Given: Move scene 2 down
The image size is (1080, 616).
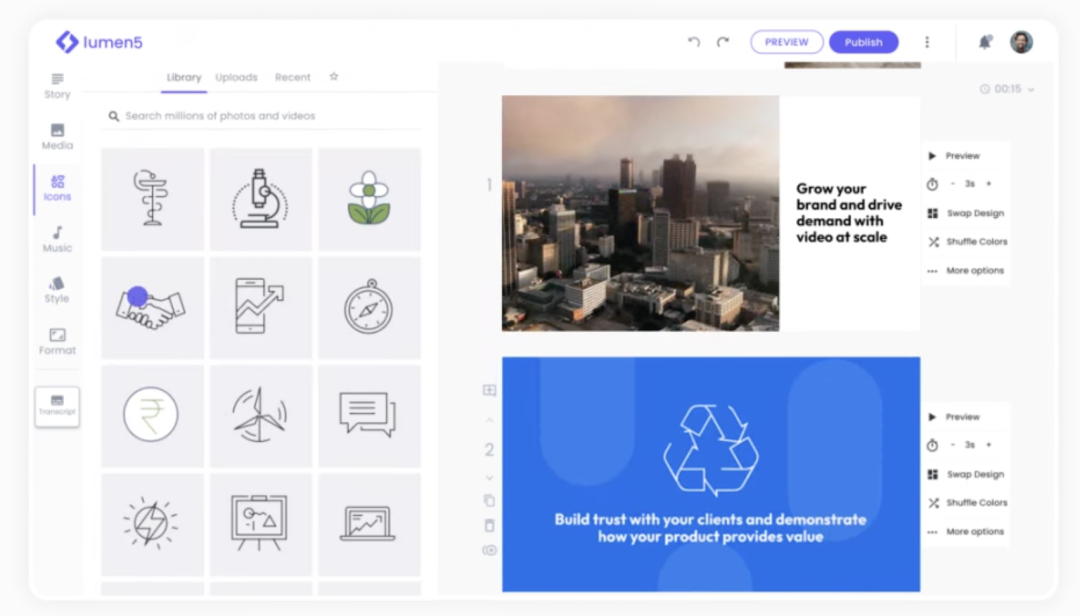Looking at the screenshot, I should (x=489, y=478).
